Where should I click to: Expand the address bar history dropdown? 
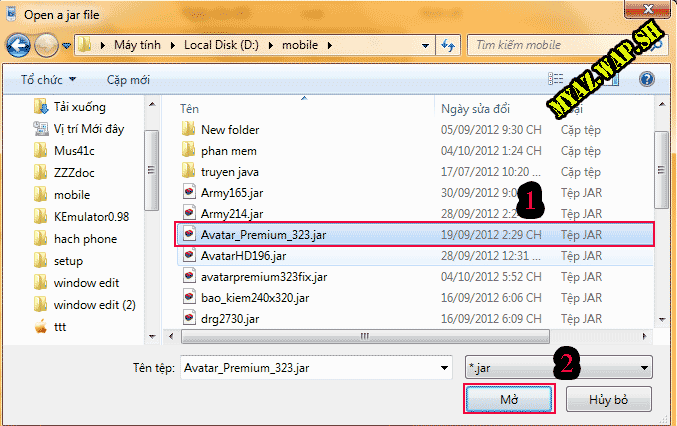[x=427, y=45]
